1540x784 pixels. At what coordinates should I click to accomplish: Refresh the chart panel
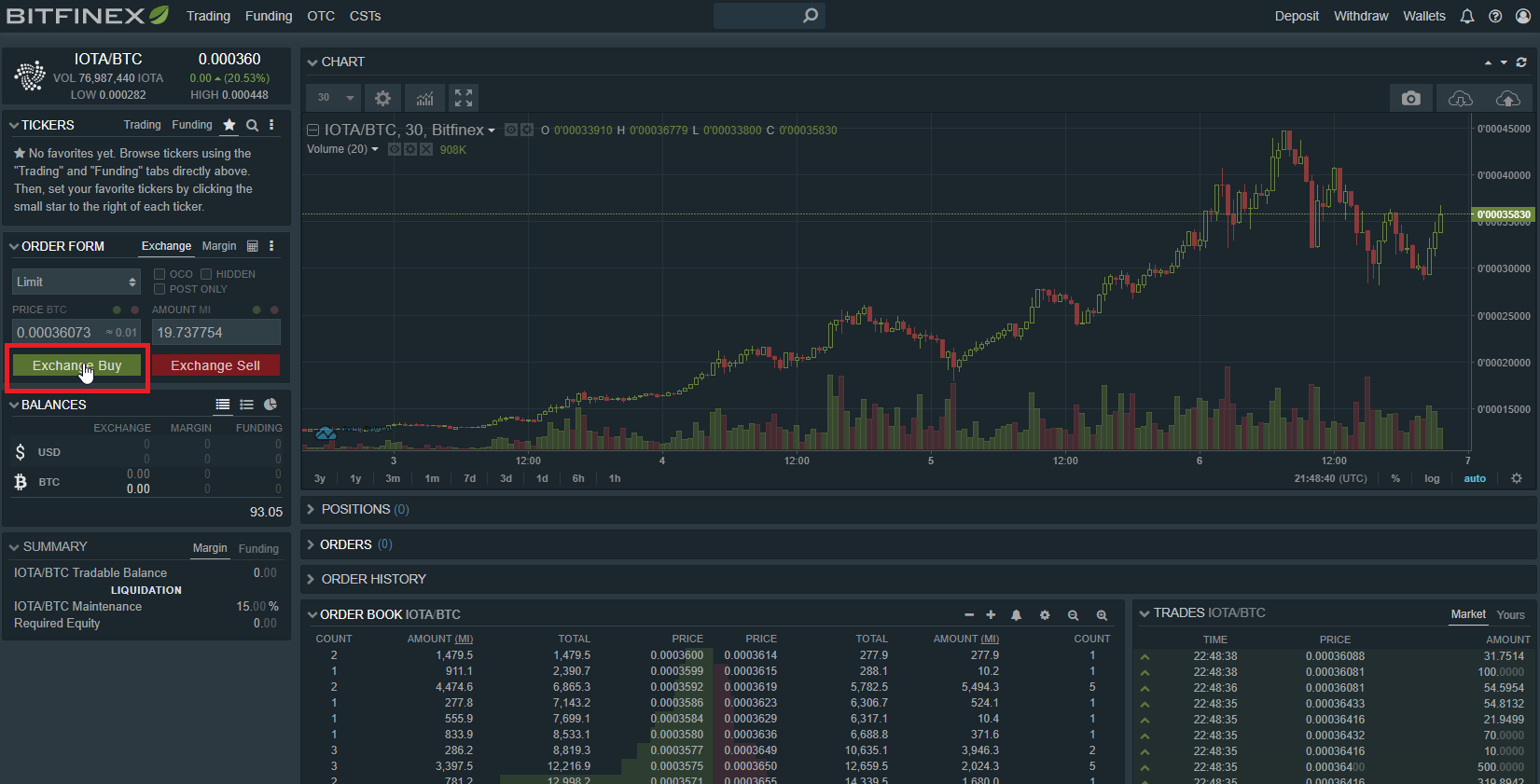click(x=1521, y=62)
